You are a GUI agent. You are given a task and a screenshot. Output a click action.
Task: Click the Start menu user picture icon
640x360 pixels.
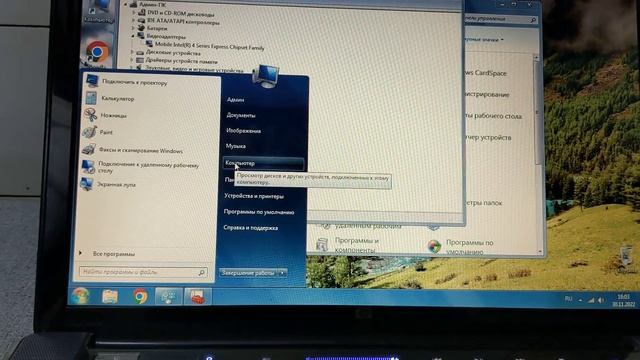point(266,76)
